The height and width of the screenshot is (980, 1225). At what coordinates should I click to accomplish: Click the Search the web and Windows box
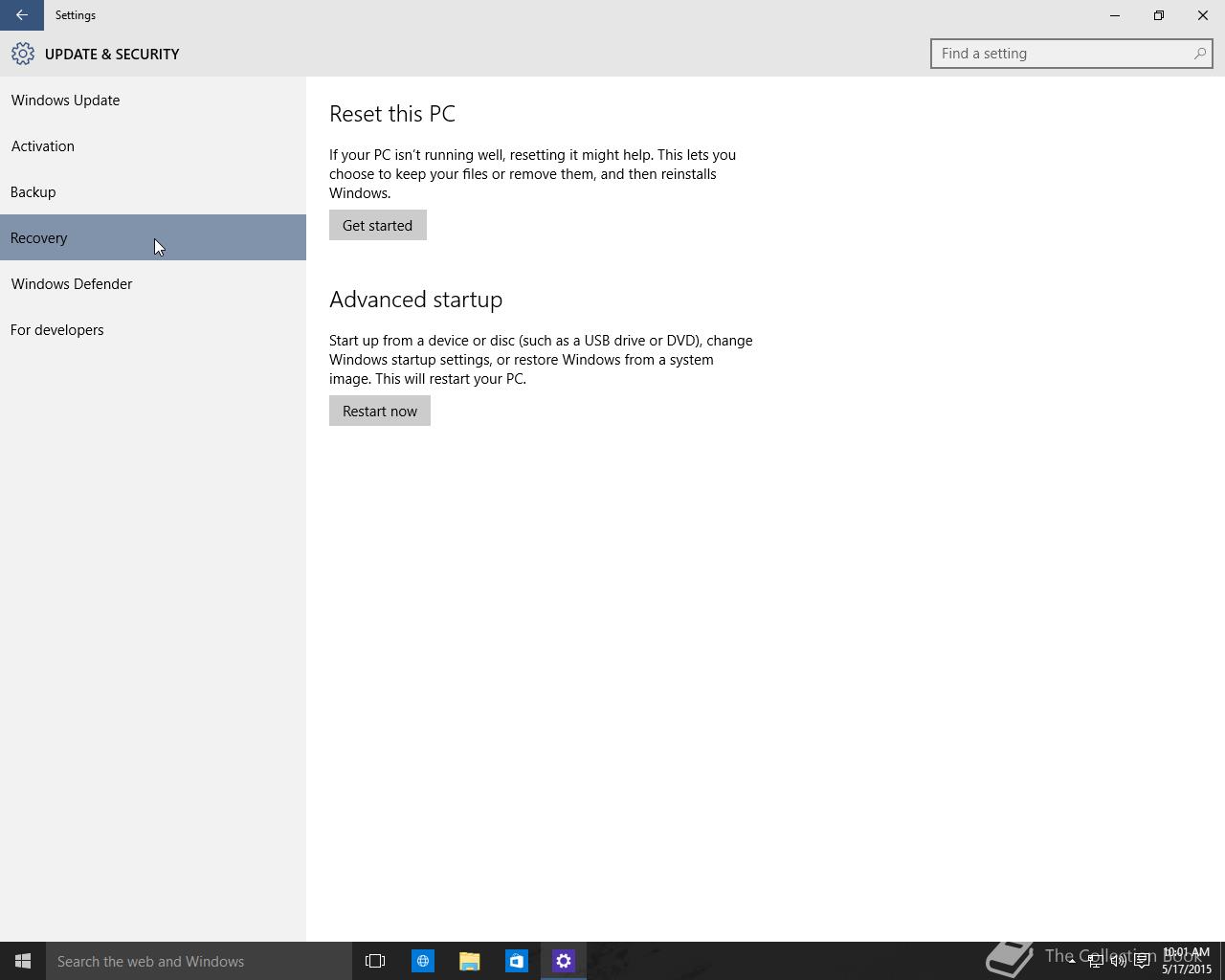(199, 961)
